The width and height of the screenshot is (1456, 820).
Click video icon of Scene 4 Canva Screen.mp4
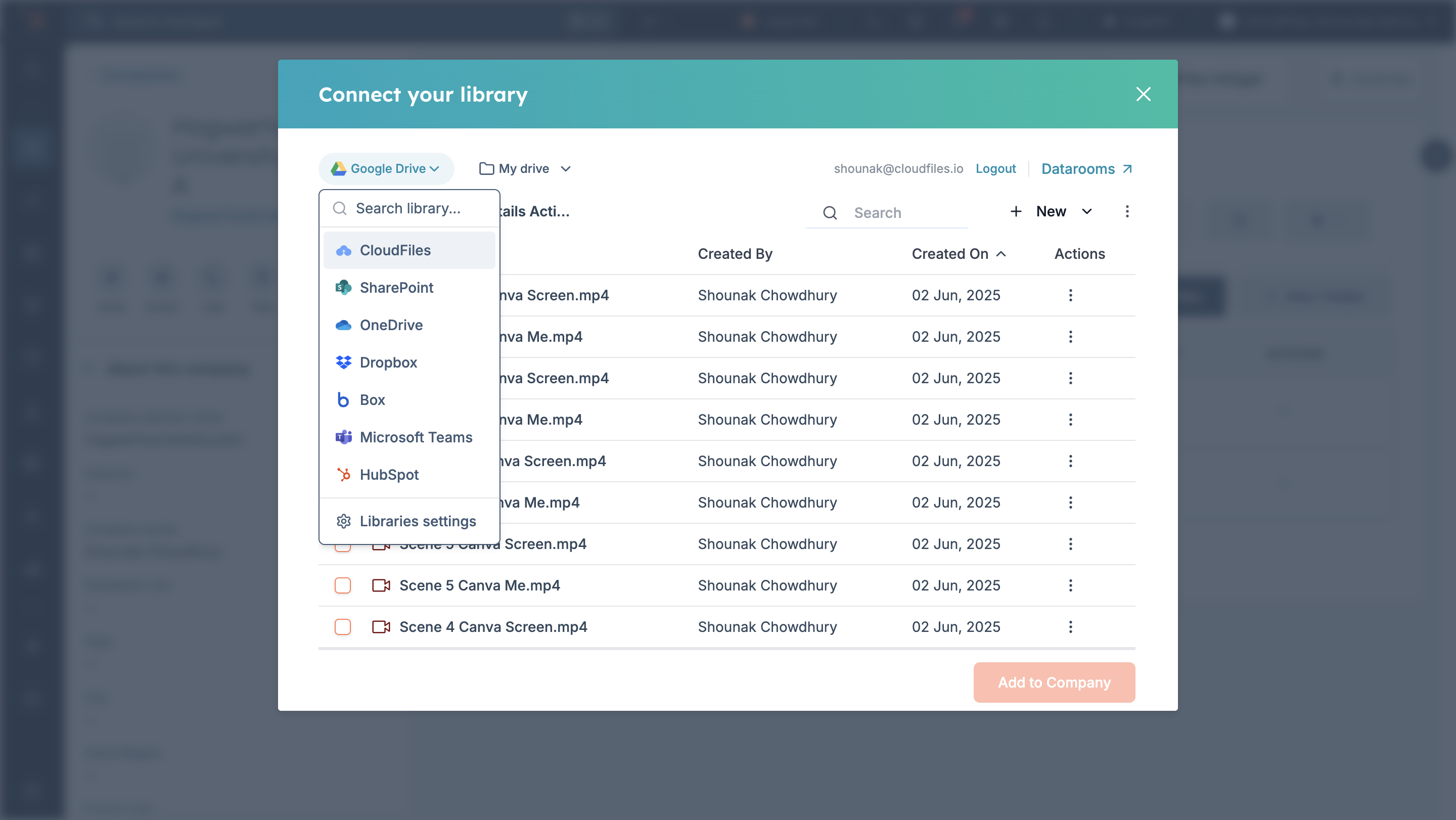pyautogui.click(x=381, y=627)
